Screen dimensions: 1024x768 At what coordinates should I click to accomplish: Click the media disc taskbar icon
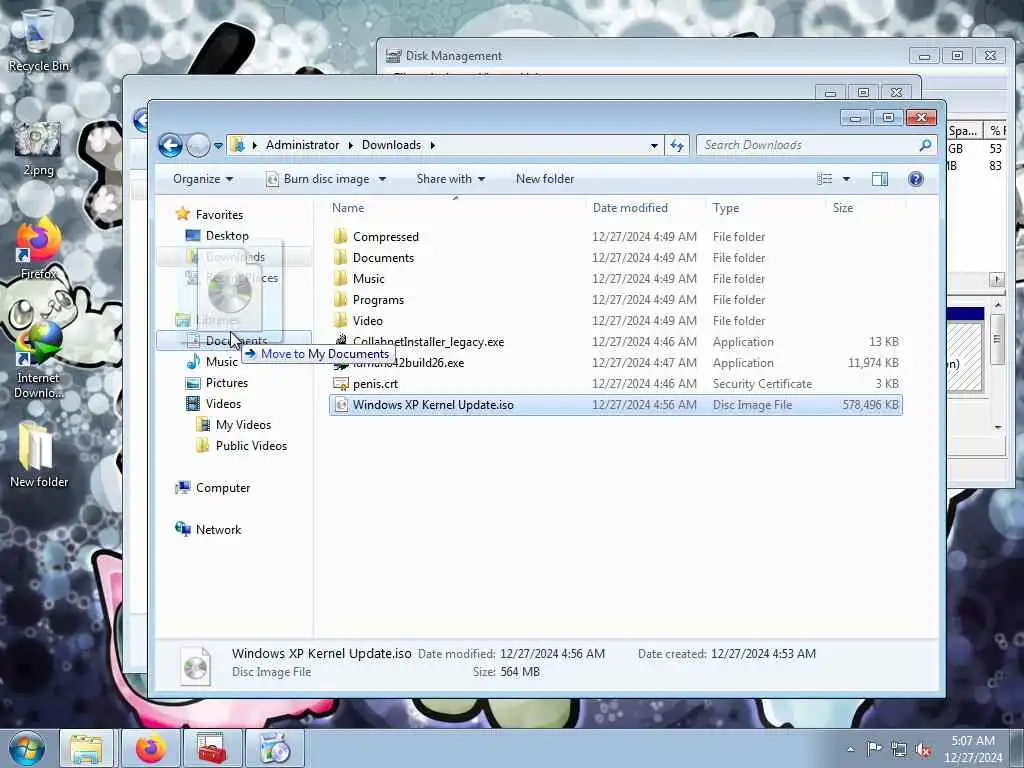click(x=274, y=748)
